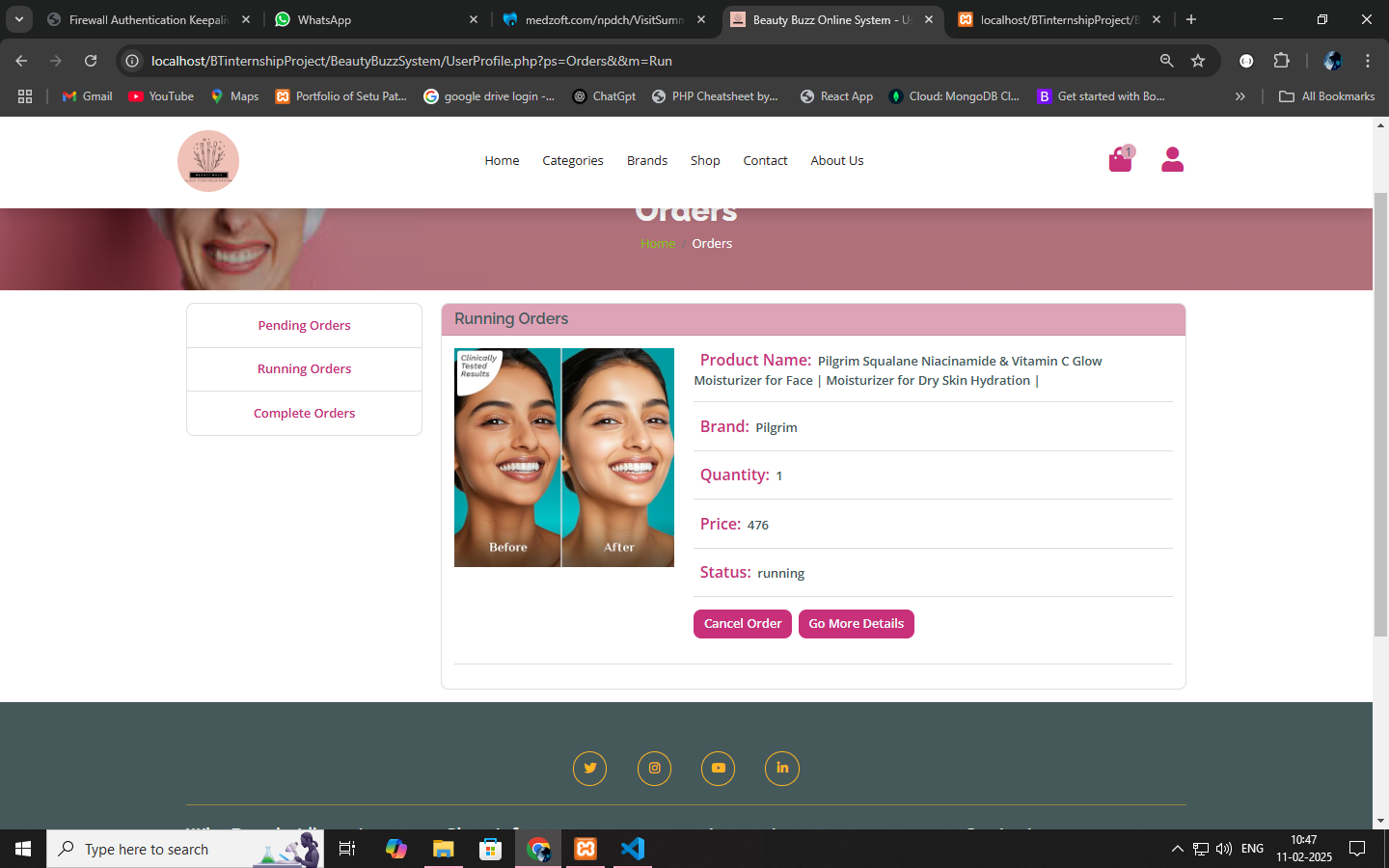
Task: Click the Windows taskbar search box
Action: 185,849
